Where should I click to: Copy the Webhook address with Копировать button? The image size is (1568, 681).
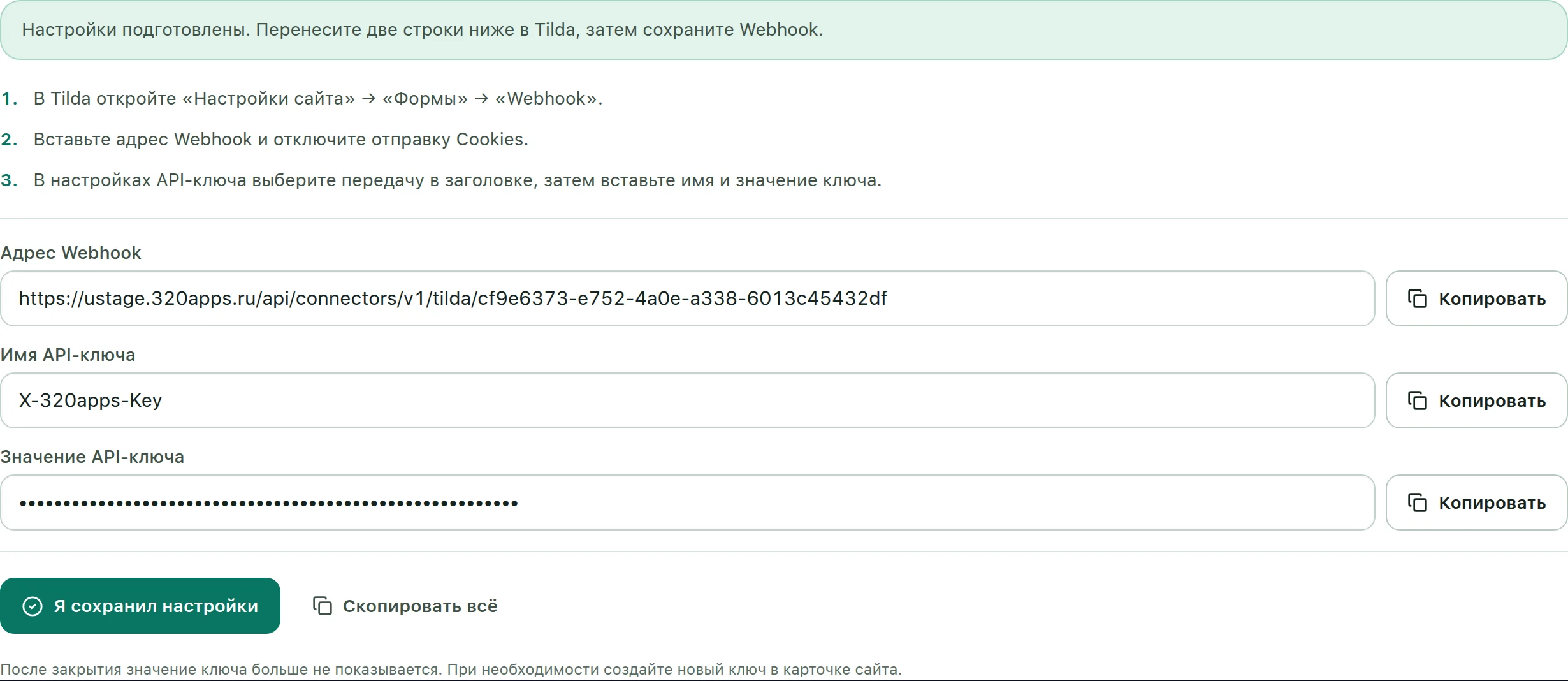click(1476, 298)
